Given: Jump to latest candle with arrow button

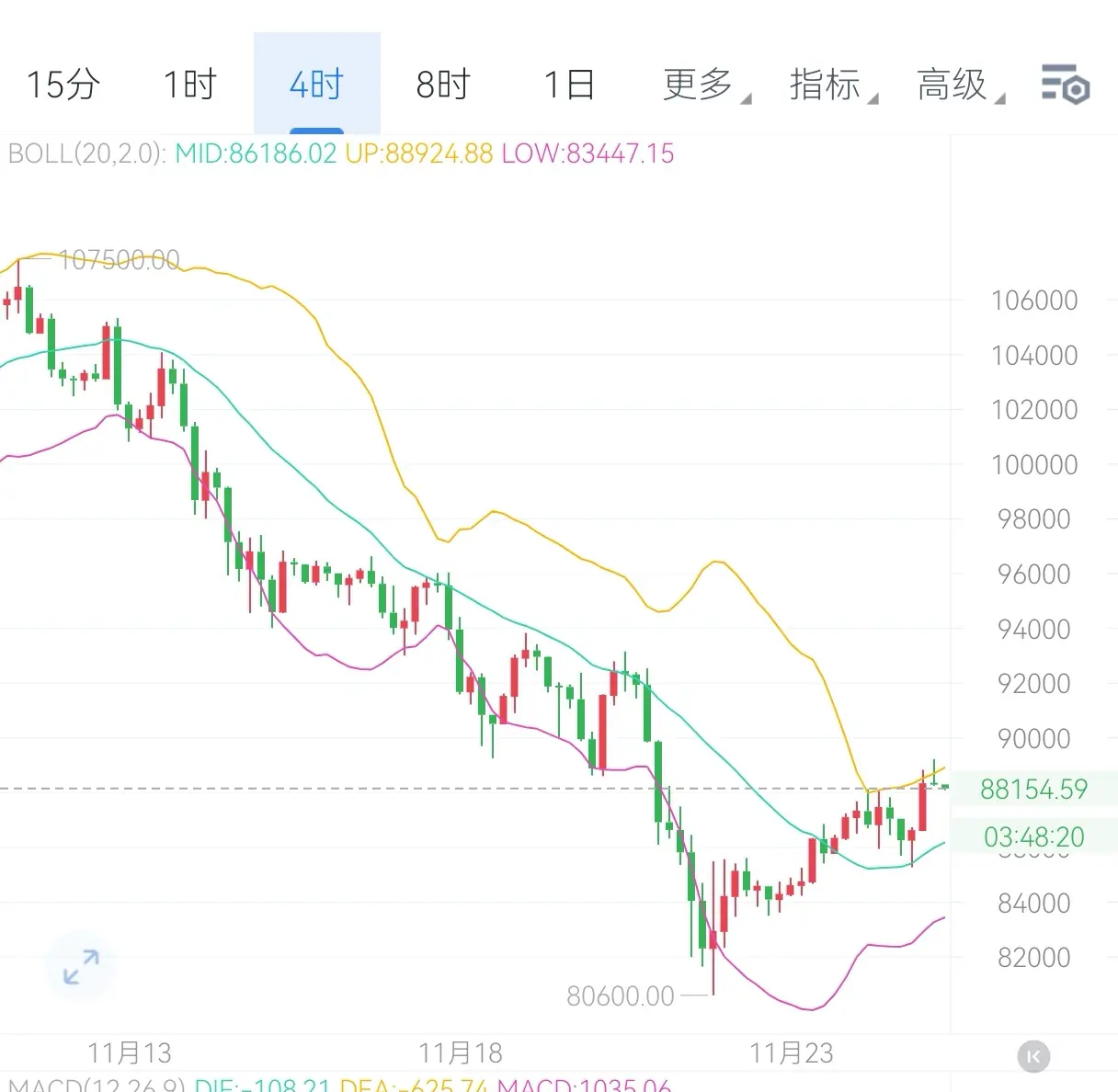Looking at the screenshot, I should point(1033,1057).
